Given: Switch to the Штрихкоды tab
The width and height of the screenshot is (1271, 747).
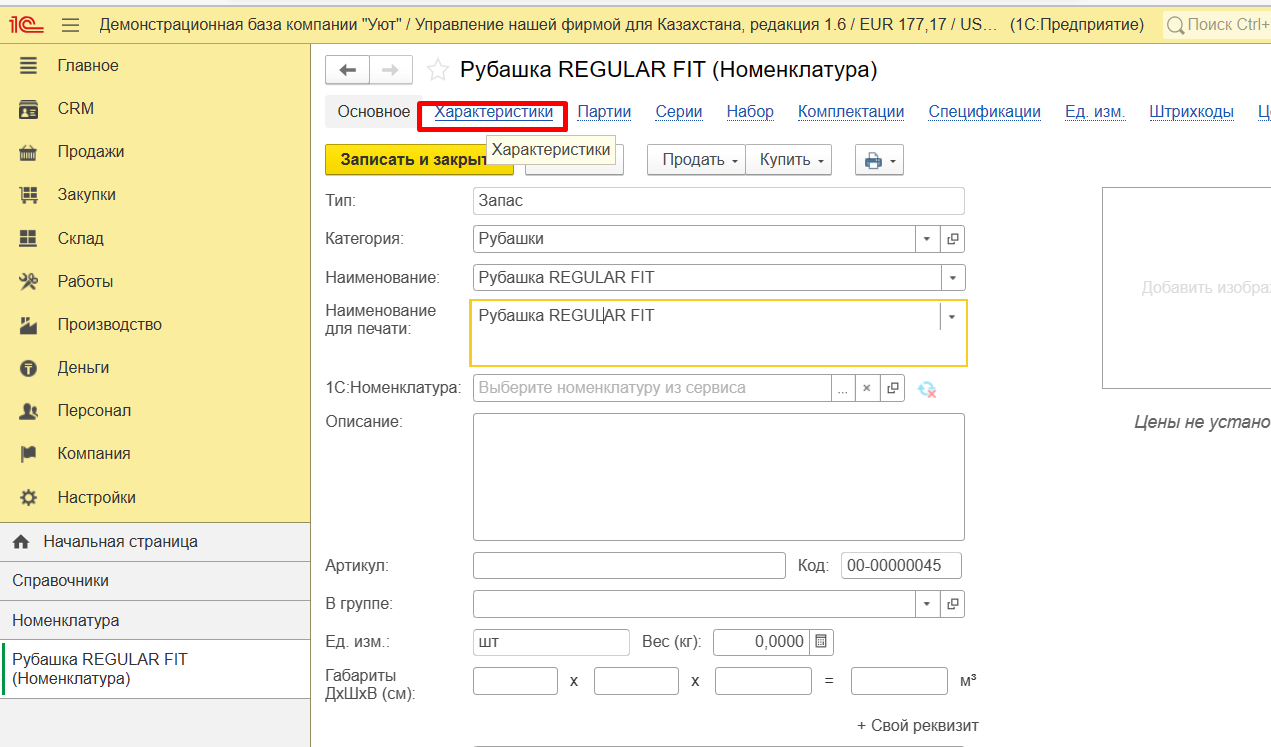Looking at the screenshot, I should tap(1191, 112).
